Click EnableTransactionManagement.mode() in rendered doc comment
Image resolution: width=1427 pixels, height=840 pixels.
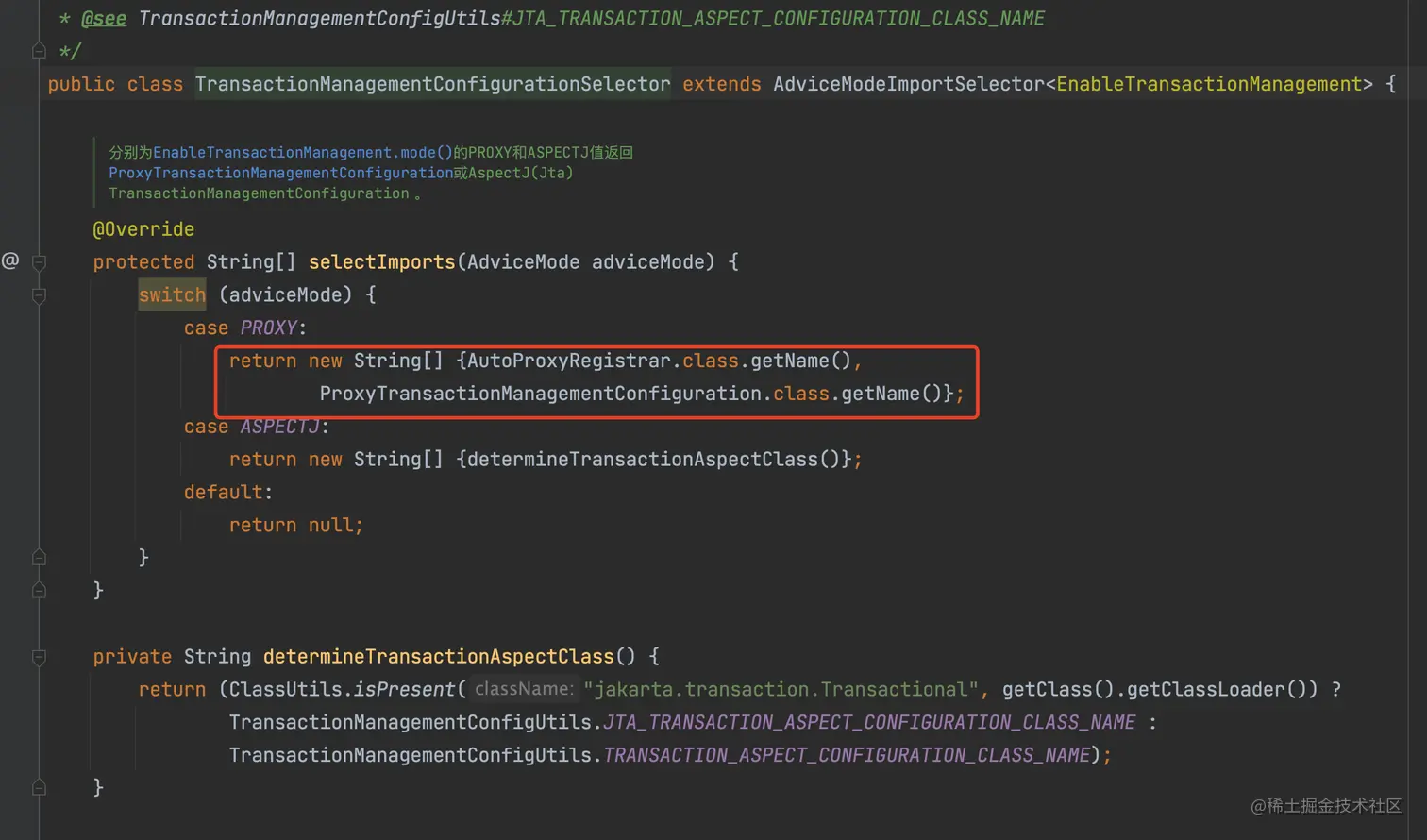coord(303,152)
